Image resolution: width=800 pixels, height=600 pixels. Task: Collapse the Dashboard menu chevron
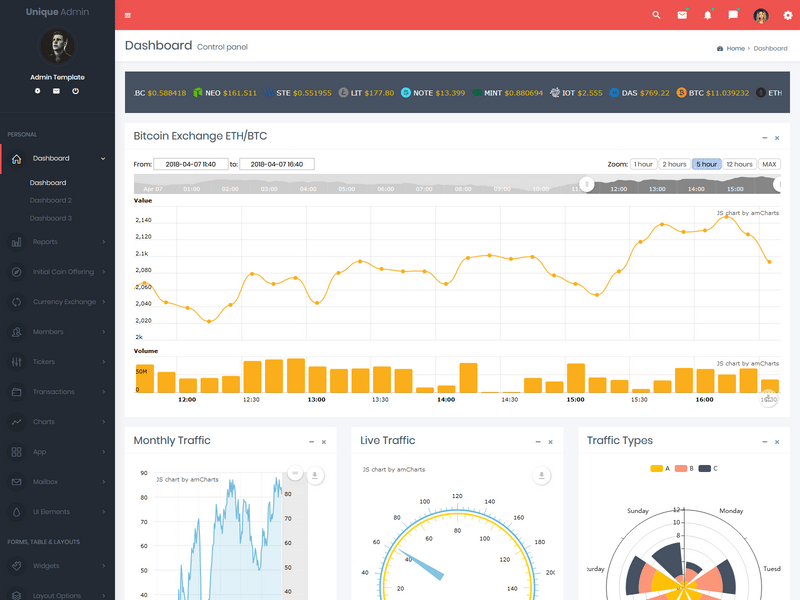[x=103, y=159]
